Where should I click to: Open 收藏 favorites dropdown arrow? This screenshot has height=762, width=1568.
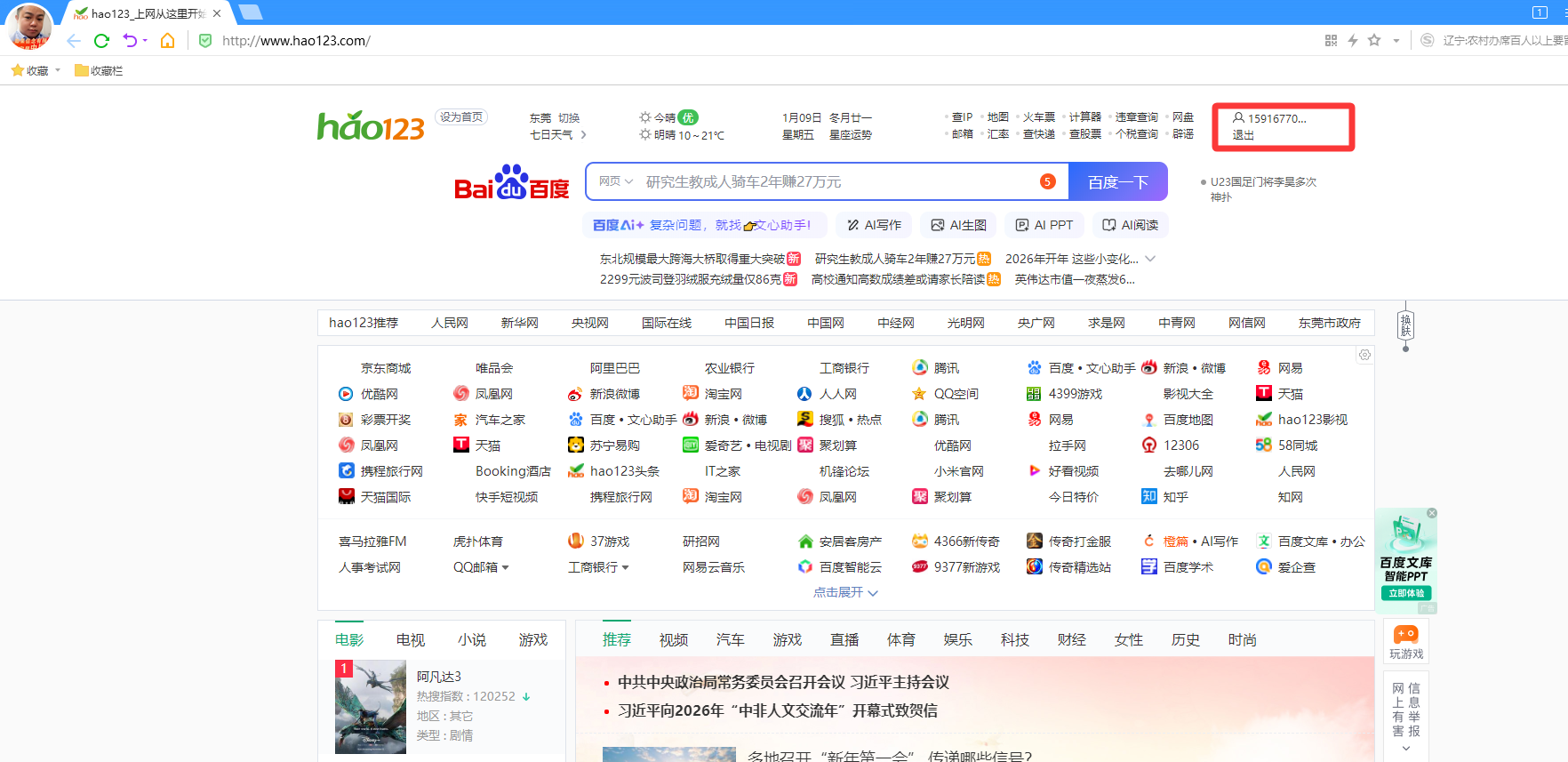point(58,70)
